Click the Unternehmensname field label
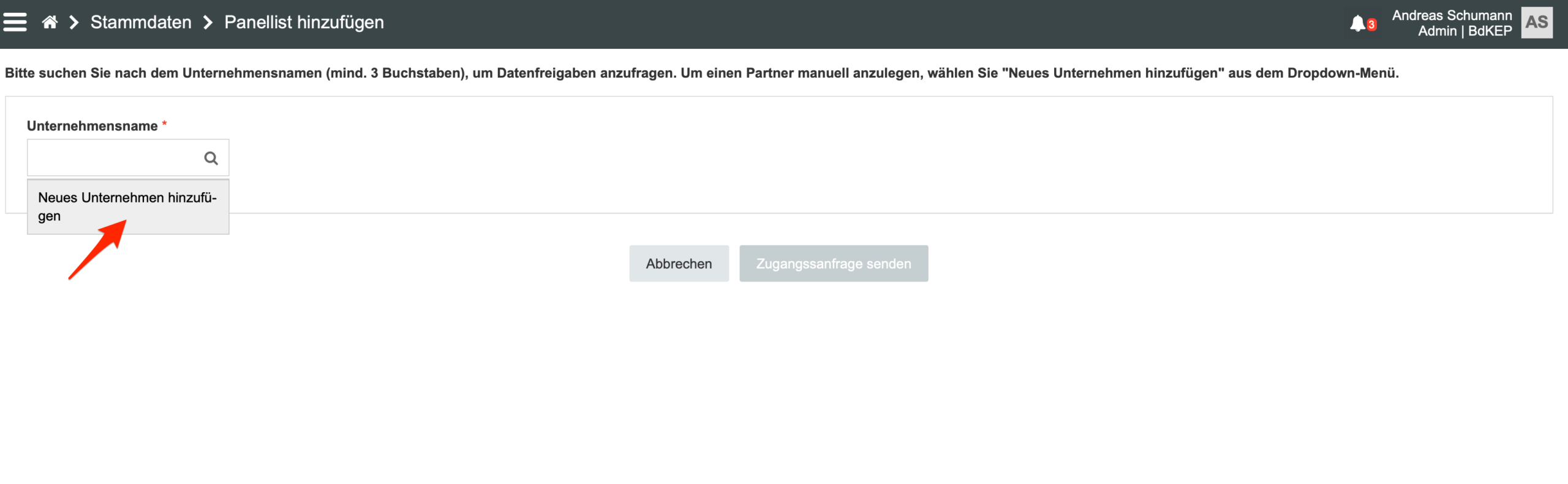This screenshot has height=484, width=1568. [92, 126]
